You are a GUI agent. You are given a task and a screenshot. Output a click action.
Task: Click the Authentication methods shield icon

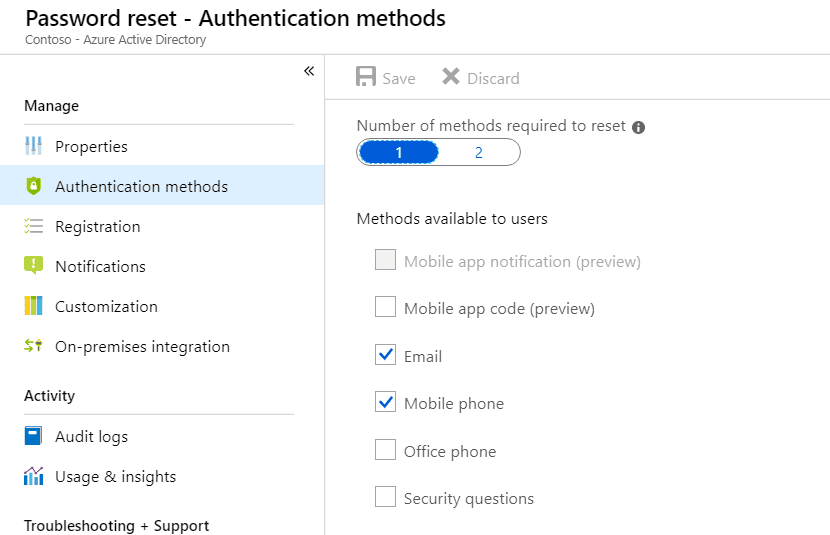click(33, 186)
